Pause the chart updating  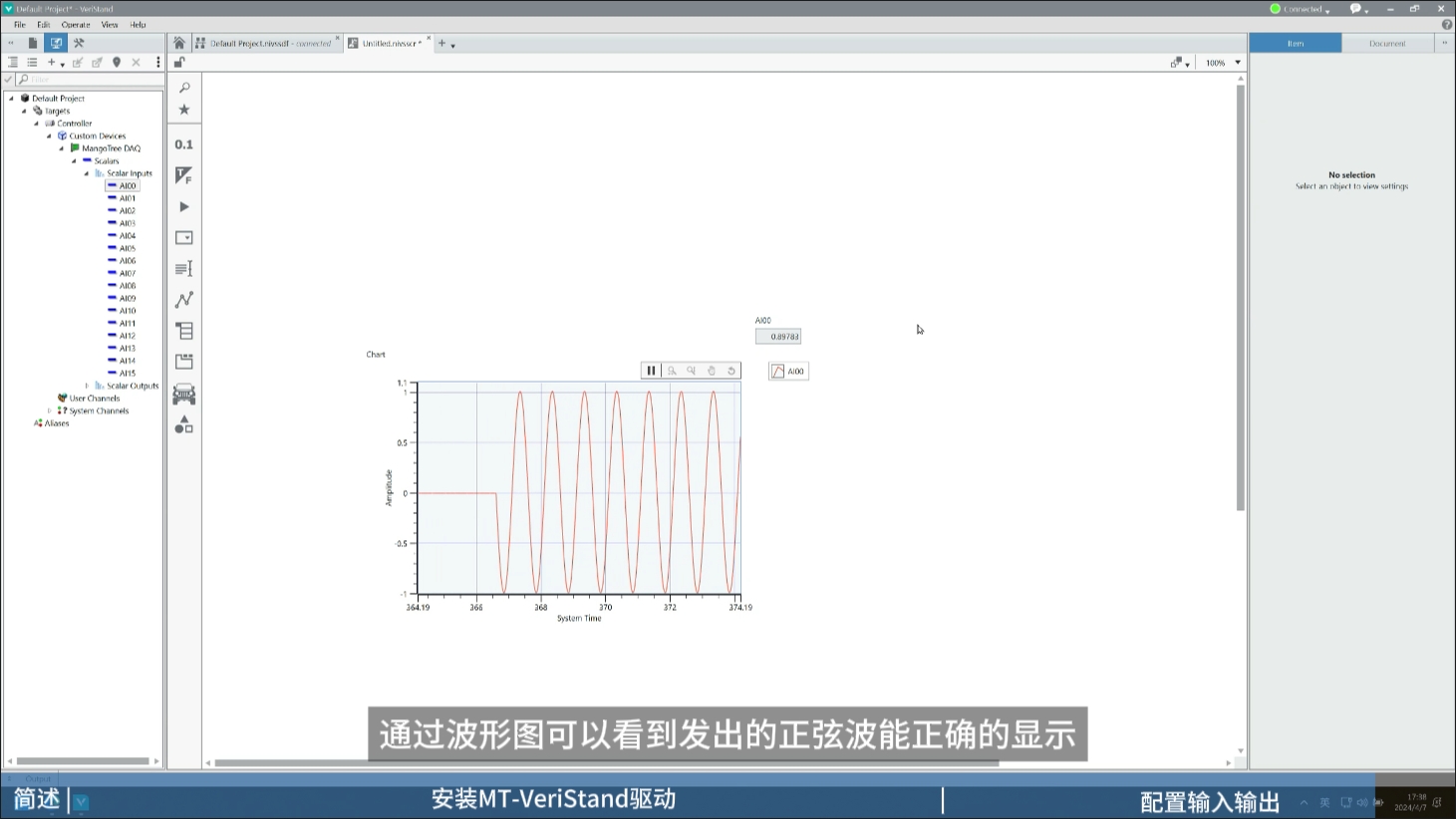[x=651, y=371]
